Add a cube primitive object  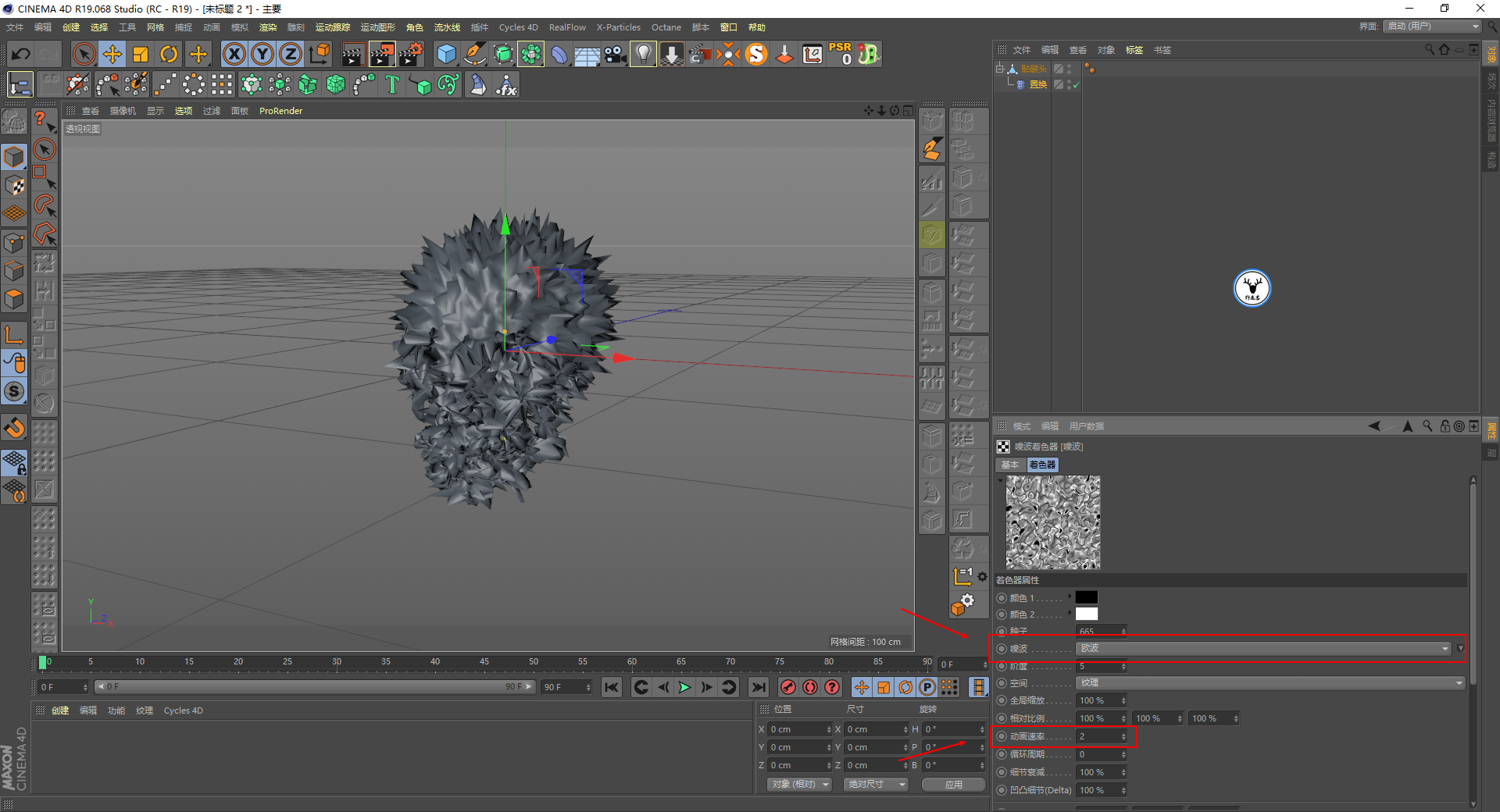(x=446, y=54)
